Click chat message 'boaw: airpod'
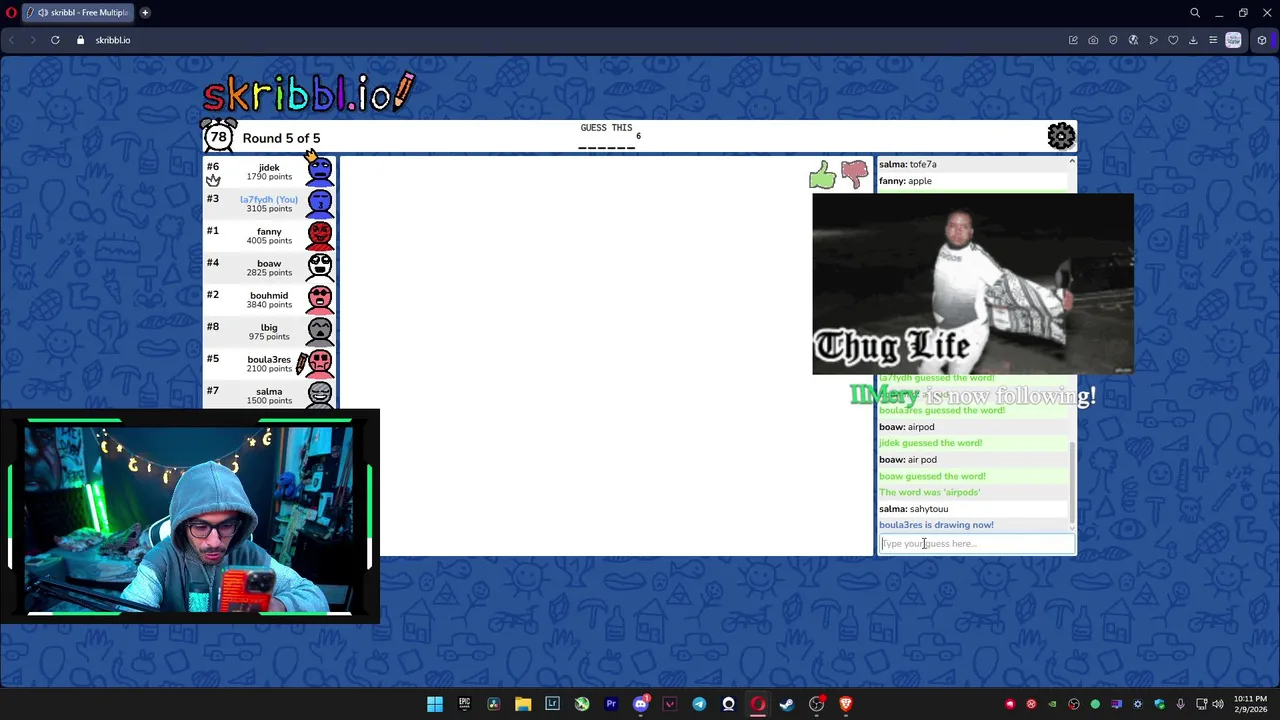This screenshot has height=720, width=1280. point(907,427)
